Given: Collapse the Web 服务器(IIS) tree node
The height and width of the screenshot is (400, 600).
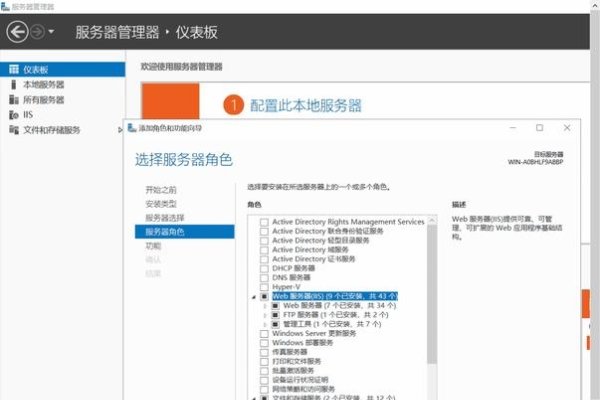Looking at the screenshot, I should point(254,297).
